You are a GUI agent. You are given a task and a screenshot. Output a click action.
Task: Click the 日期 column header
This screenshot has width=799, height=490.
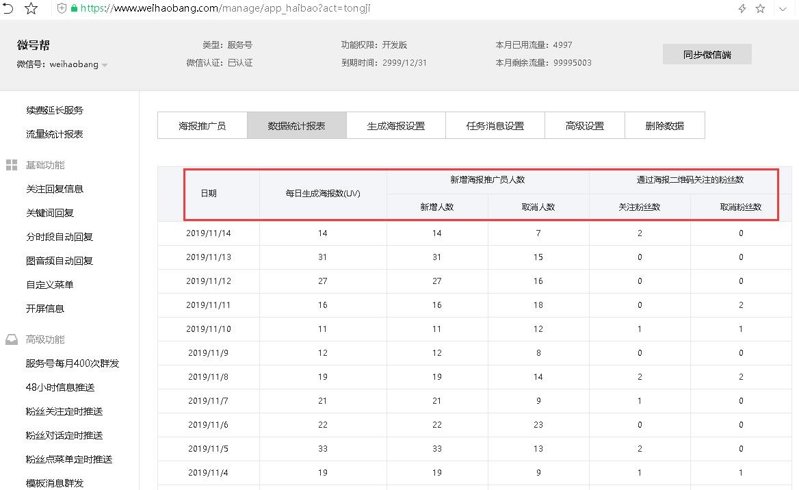(209, 193)
